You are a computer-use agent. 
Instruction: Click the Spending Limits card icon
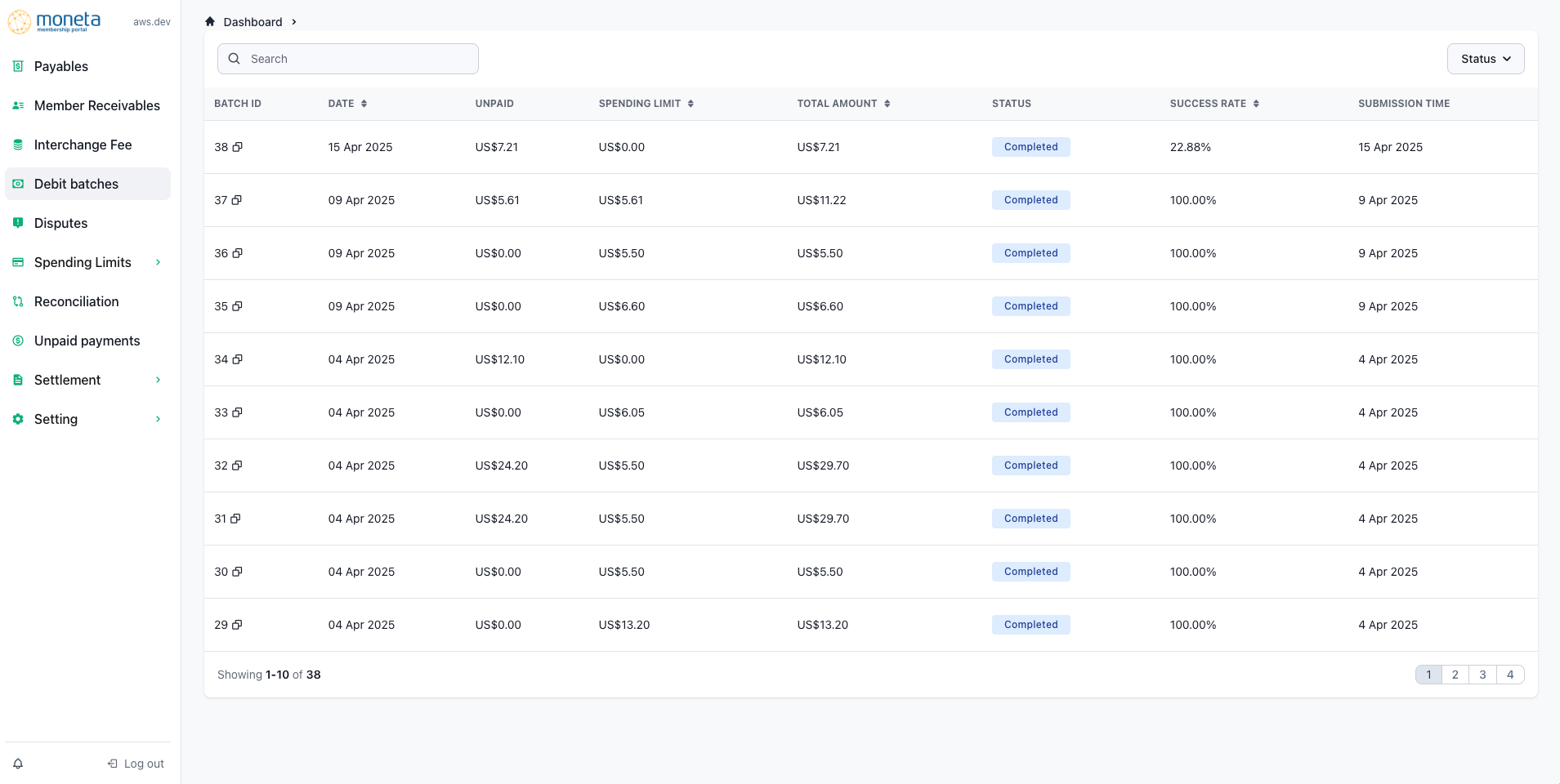point(18,262)
